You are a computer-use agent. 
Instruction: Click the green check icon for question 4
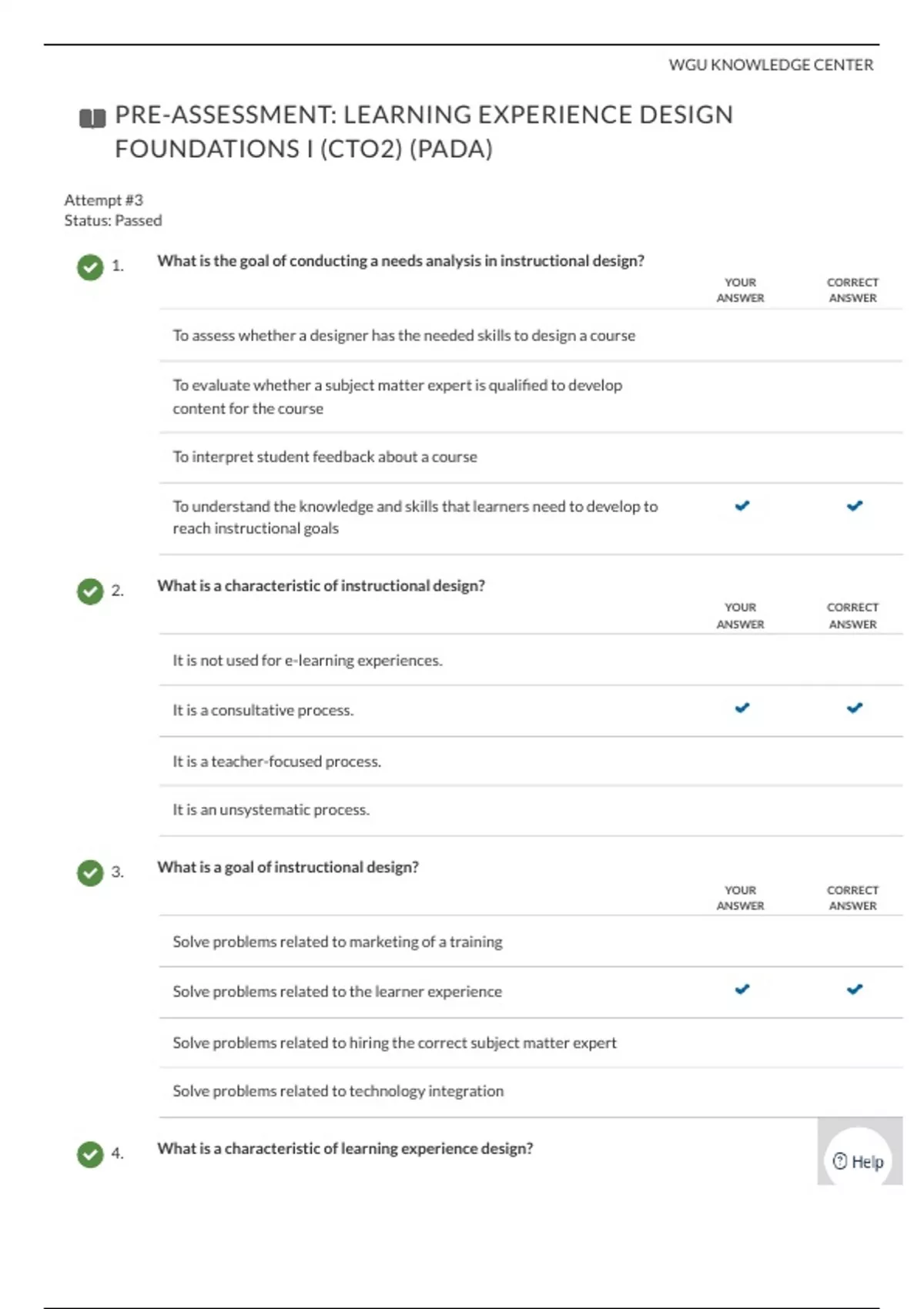point(90,1154)
